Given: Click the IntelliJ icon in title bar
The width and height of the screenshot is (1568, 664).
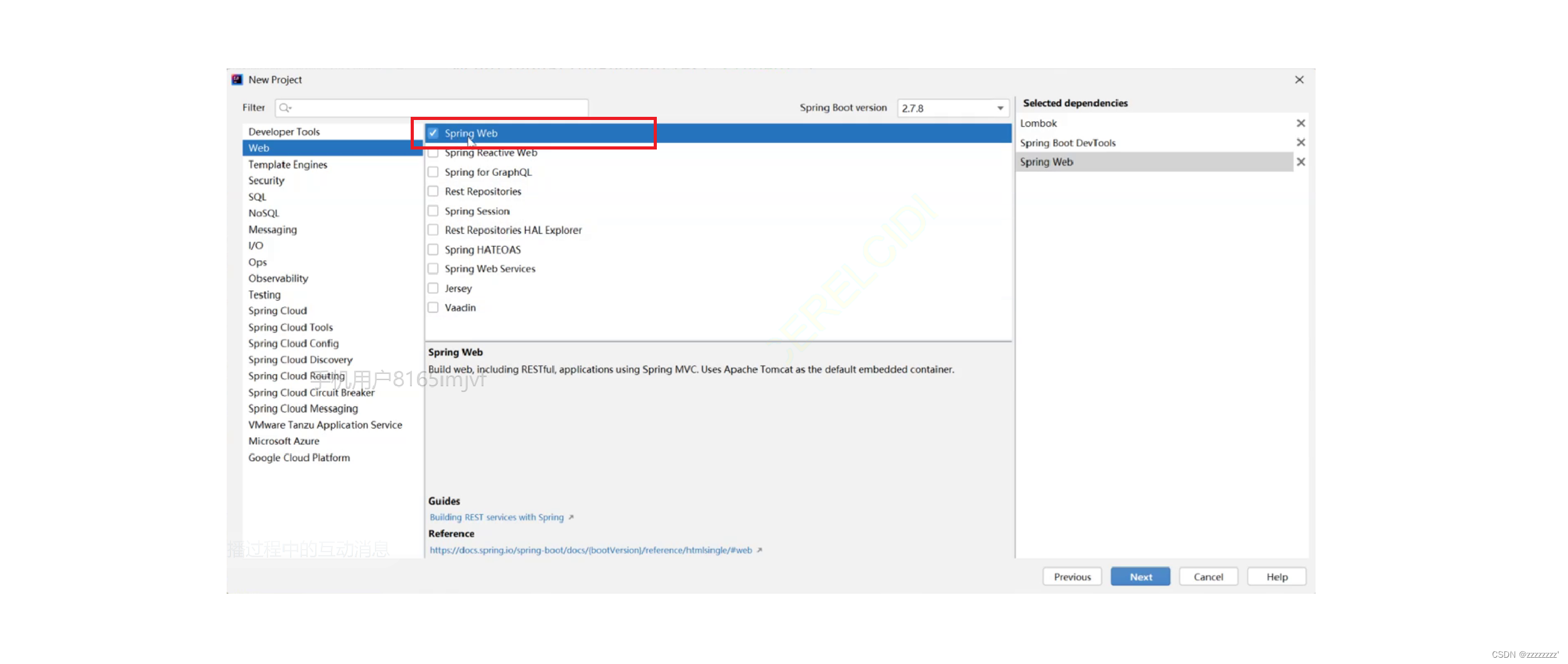Looking at the screenshot, I should tap(237, 80).
